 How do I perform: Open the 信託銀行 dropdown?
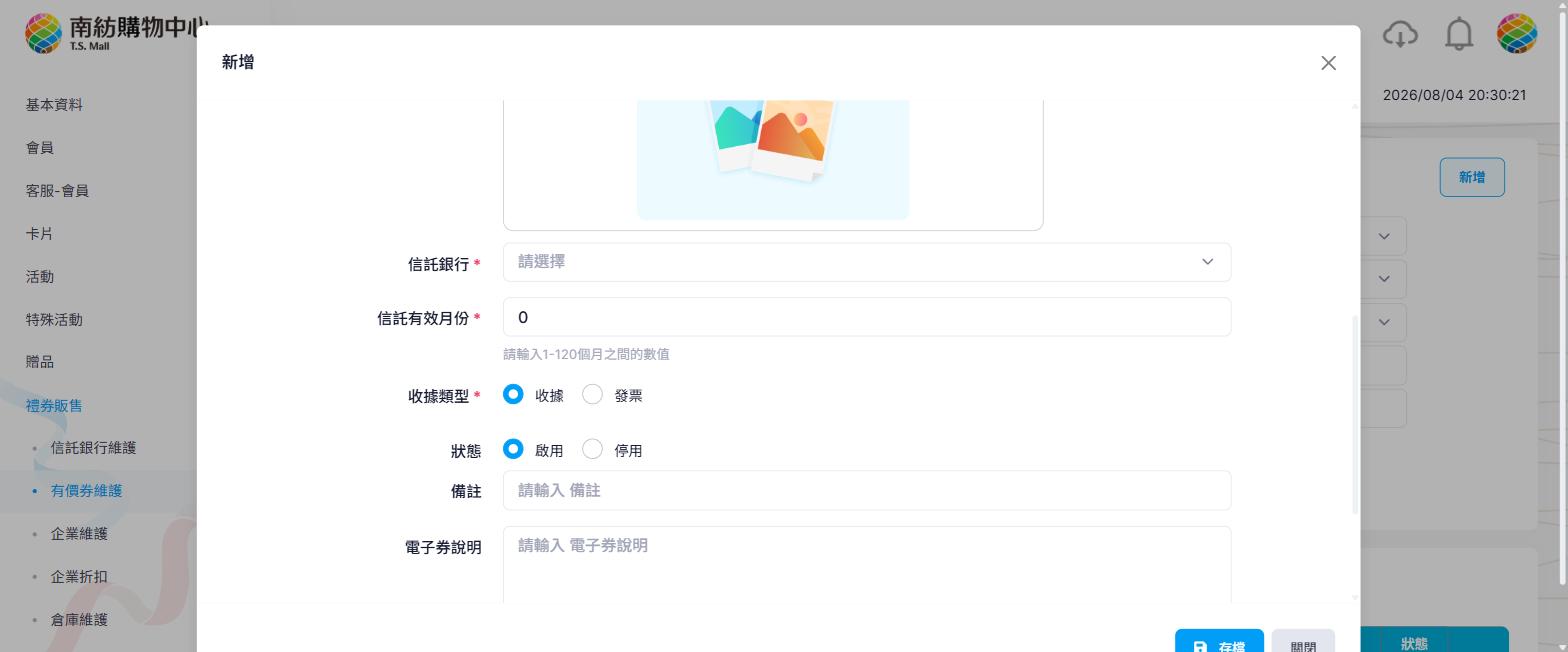pos(867,262)
